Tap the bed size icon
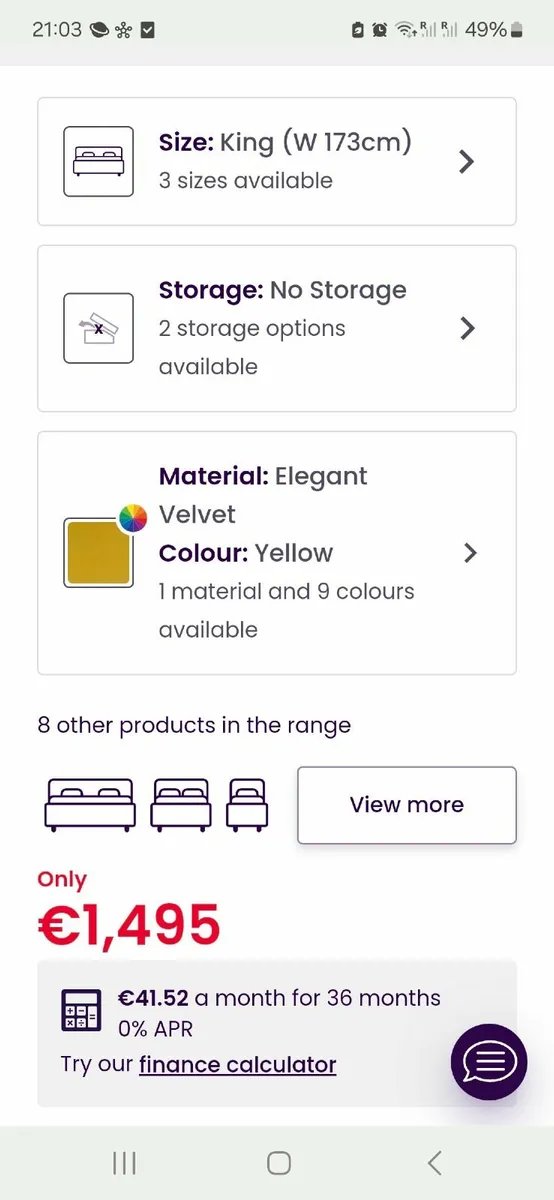Screen dimensions: 554x1200 pos(98,161)
